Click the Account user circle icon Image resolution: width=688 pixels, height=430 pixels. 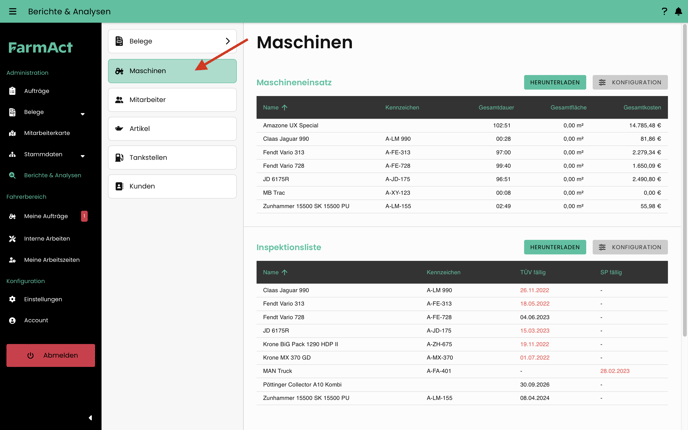click(x=12, y=320)
